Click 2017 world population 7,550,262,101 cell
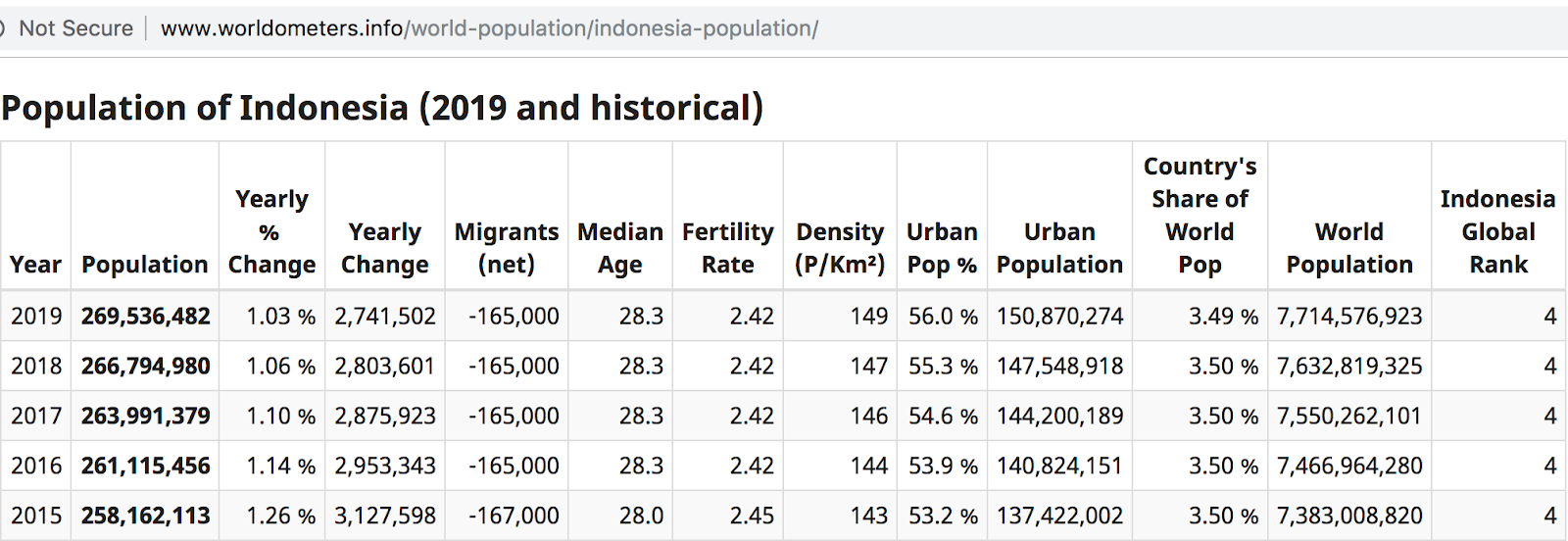The image size is (1568, 541). (x=1349, y=417)
